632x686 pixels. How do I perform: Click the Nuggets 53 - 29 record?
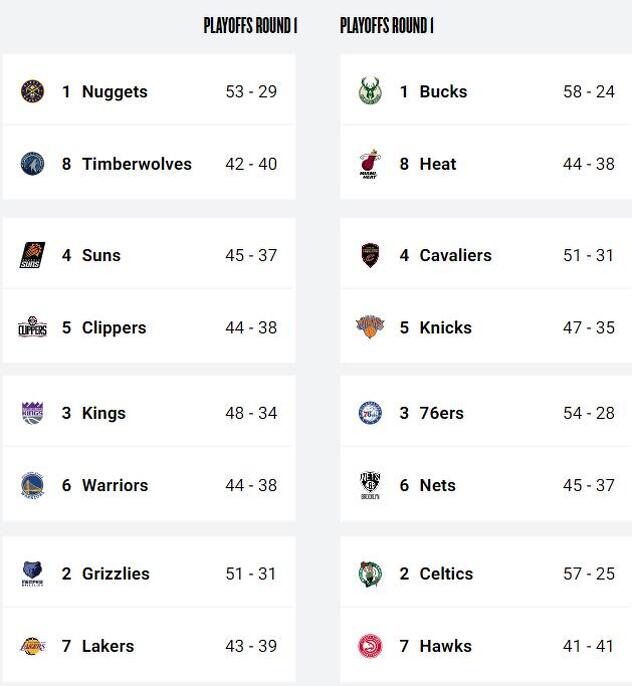[251, 92]
